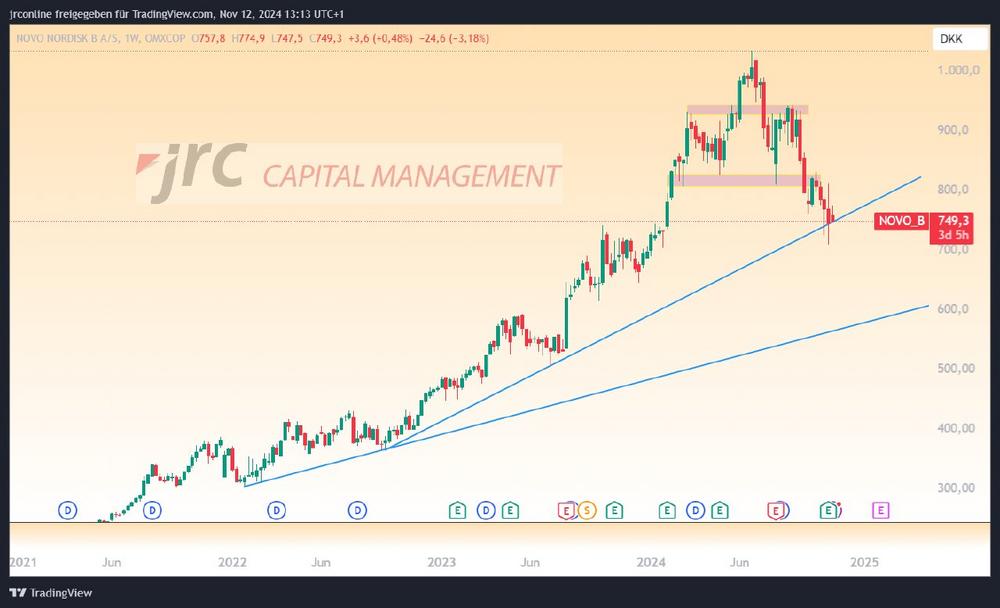This screenshot has width=1000, height=608.
Task: Click the orange S split marker
Action: point(587,510)
